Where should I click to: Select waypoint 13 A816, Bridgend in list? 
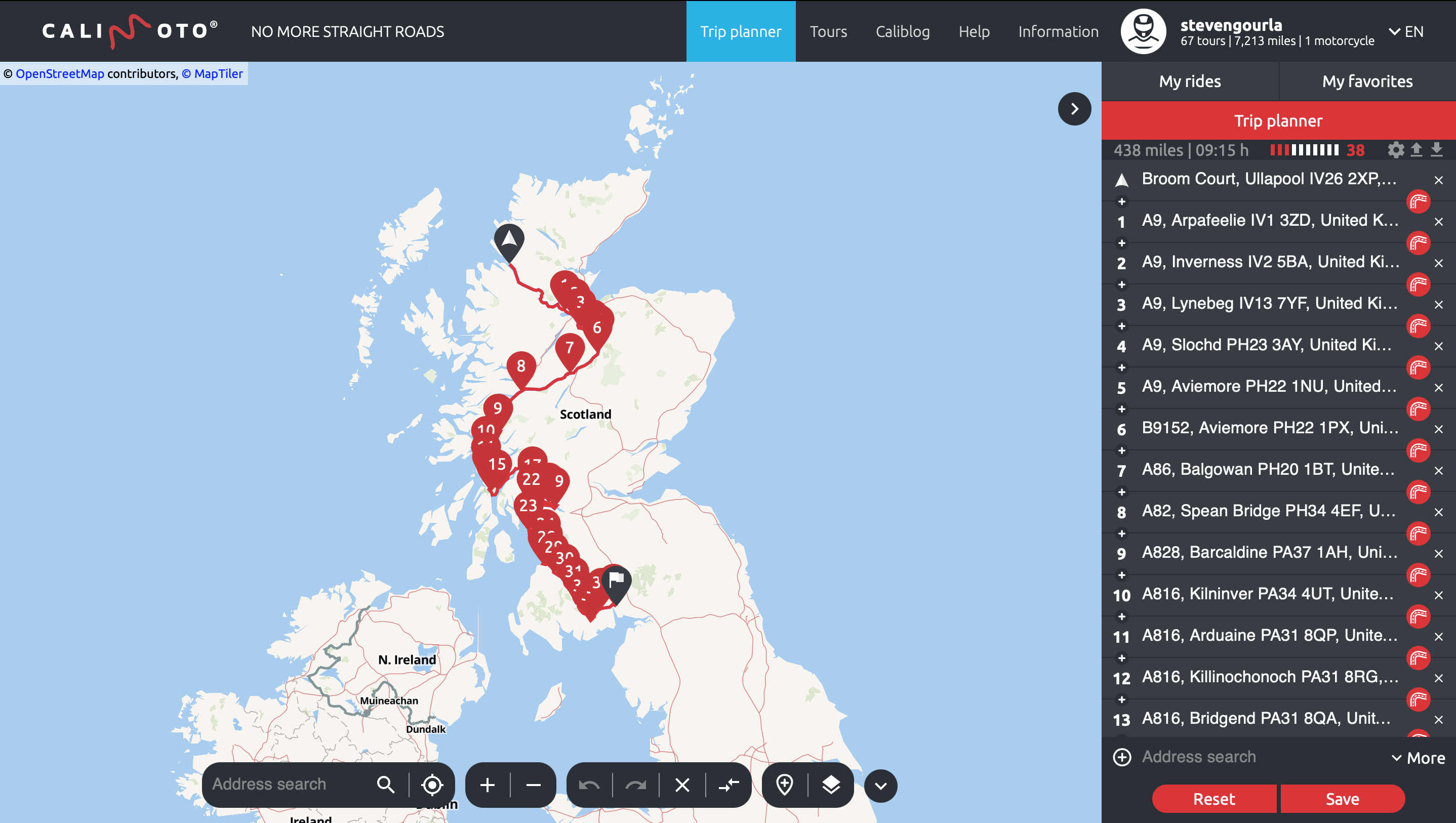coord(1266,718)
